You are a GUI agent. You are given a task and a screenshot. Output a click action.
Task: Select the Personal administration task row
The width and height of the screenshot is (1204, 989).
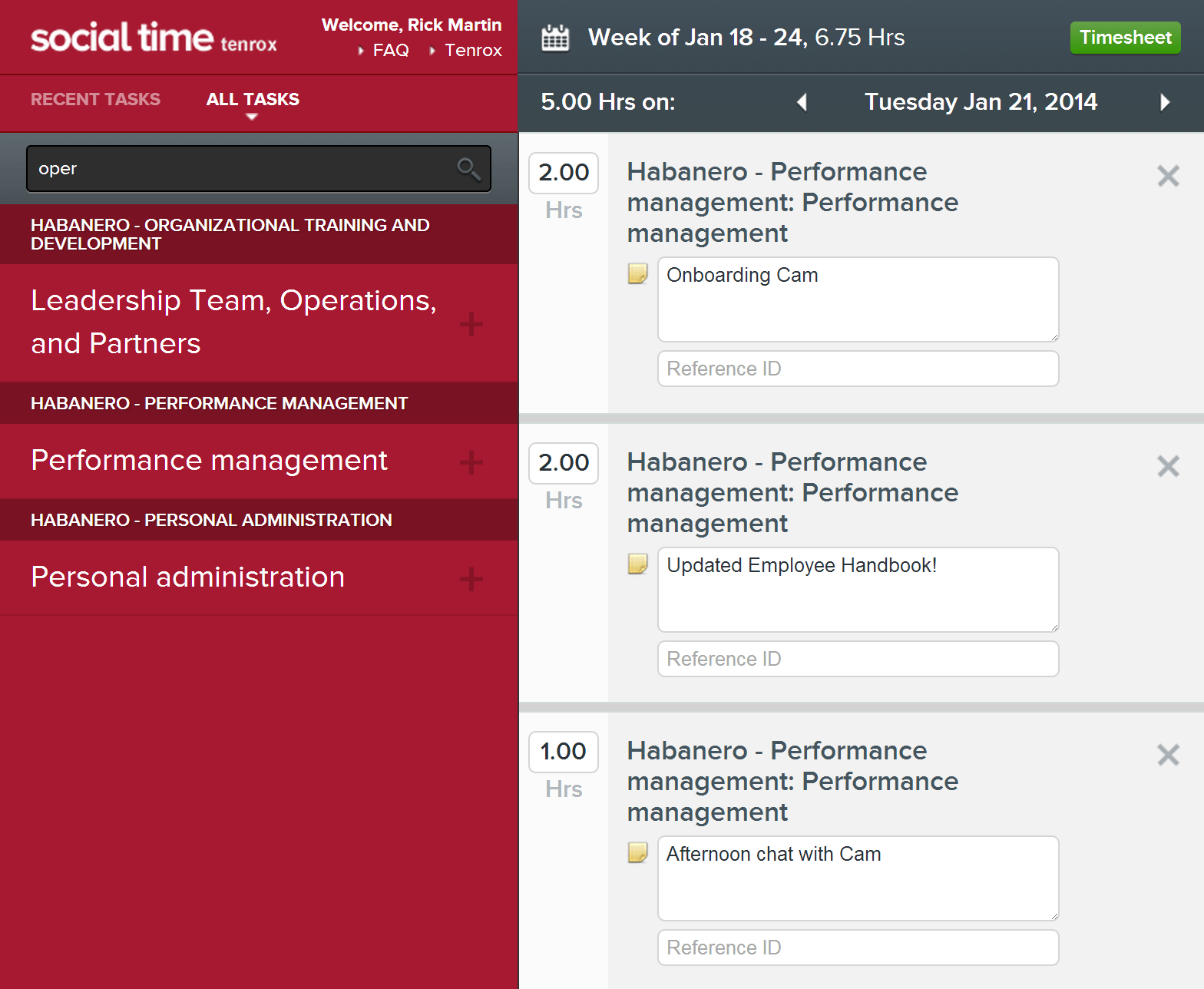[x=259, y=577]
